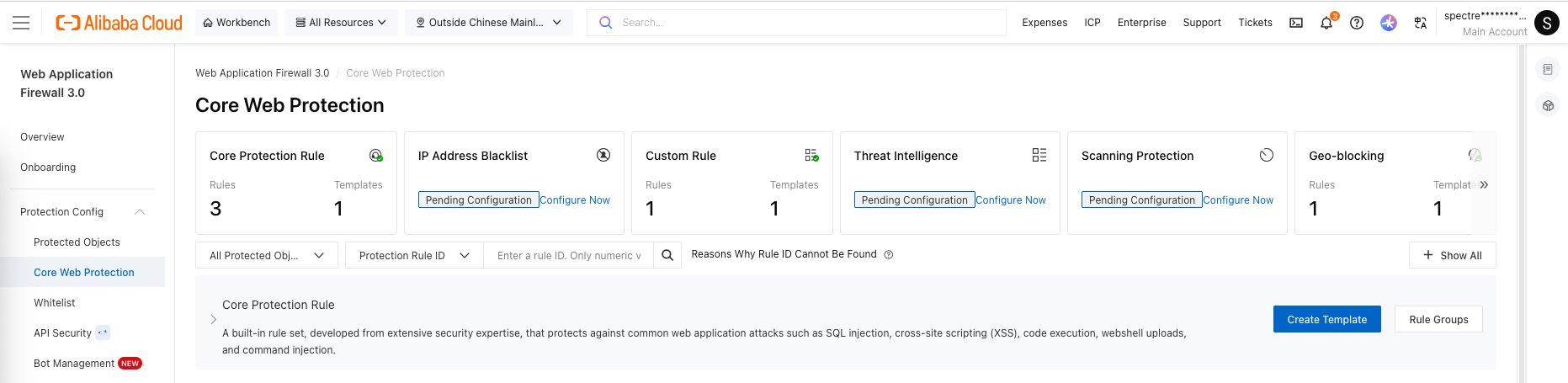Collapse the Protection Config sidebar section

140,212
